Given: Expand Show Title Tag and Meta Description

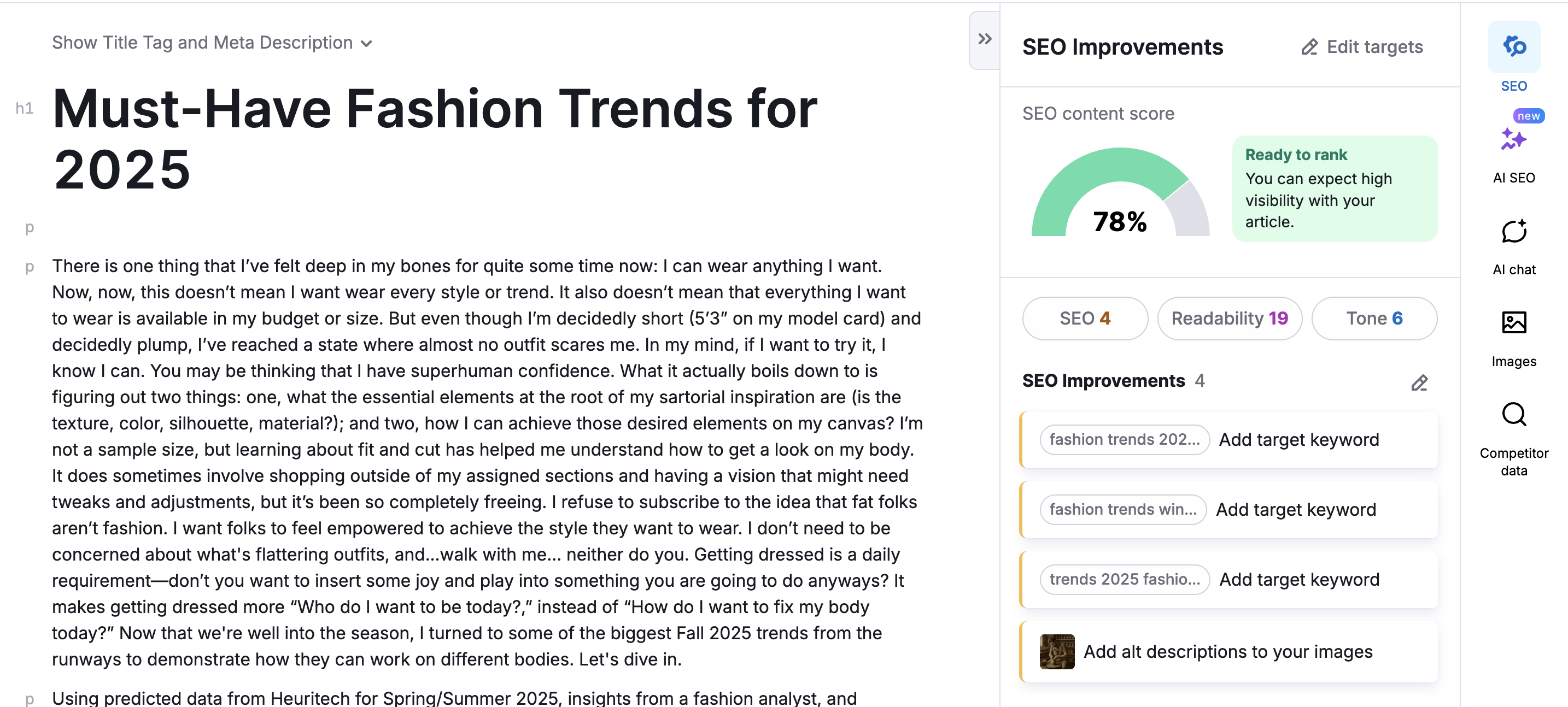Looking at the screenshot, I should pos(202,43).
